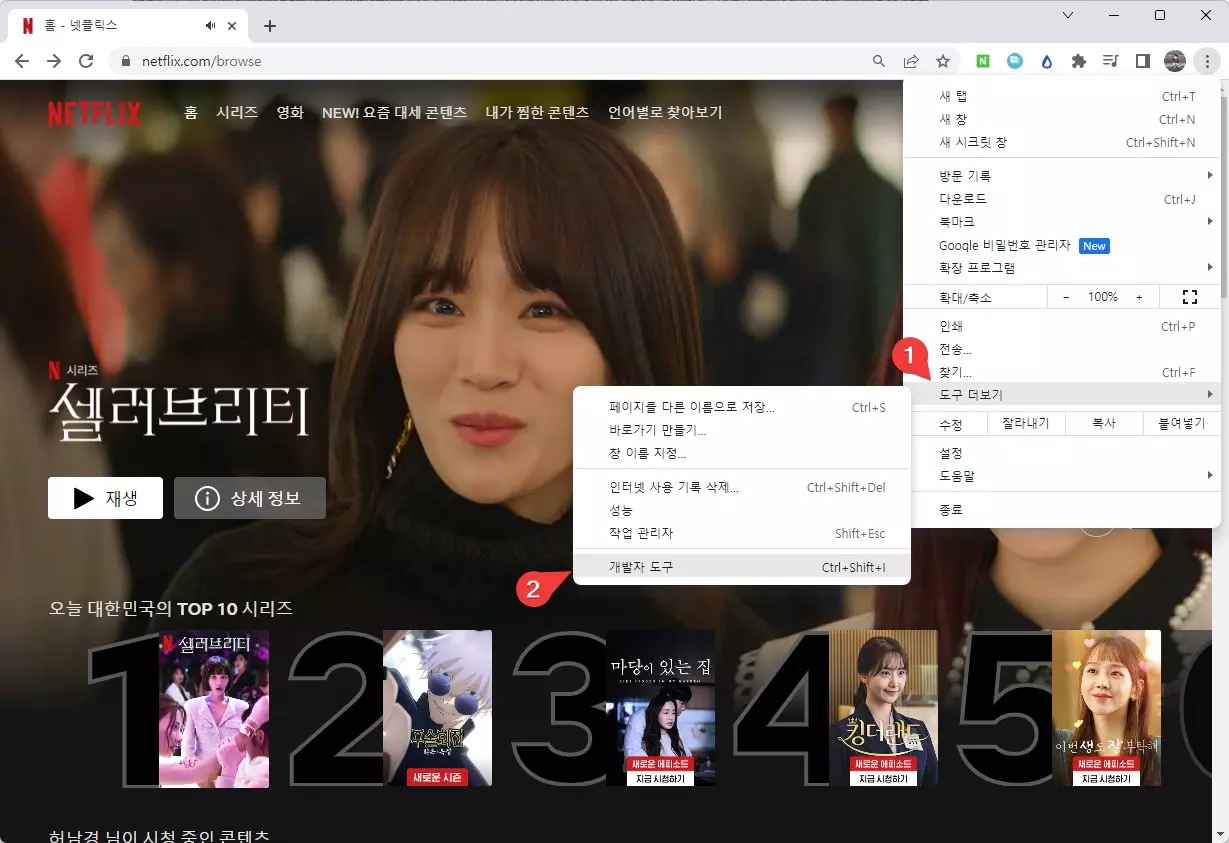Reload the Netflix page
Screen dimensions: 1229x843
point(86,61)
